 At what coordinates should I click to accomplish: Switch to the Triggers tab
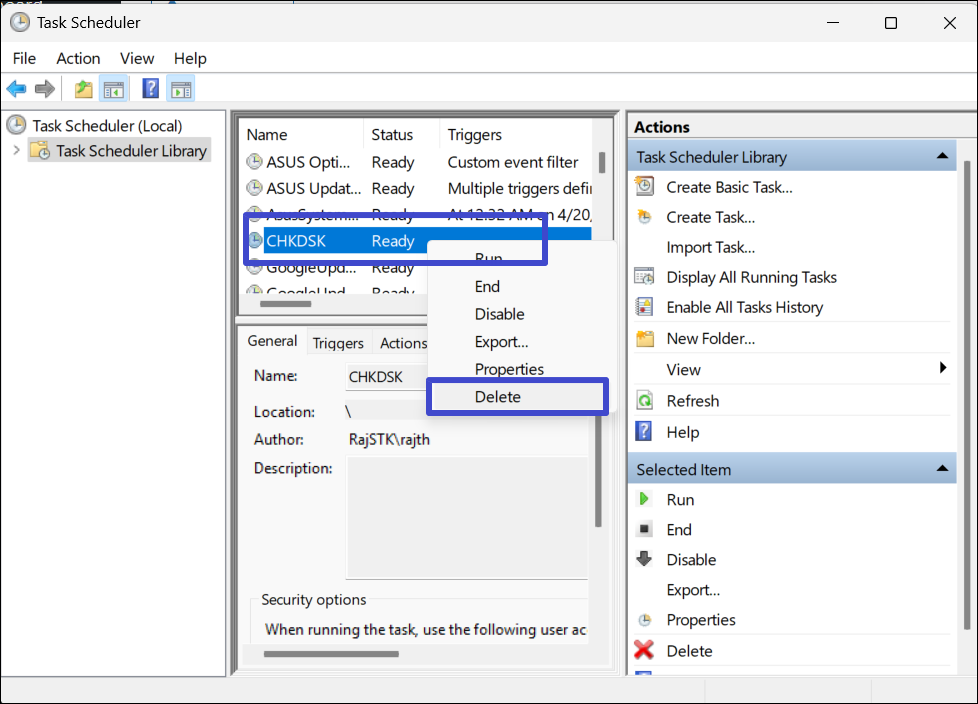coord(338,343)
